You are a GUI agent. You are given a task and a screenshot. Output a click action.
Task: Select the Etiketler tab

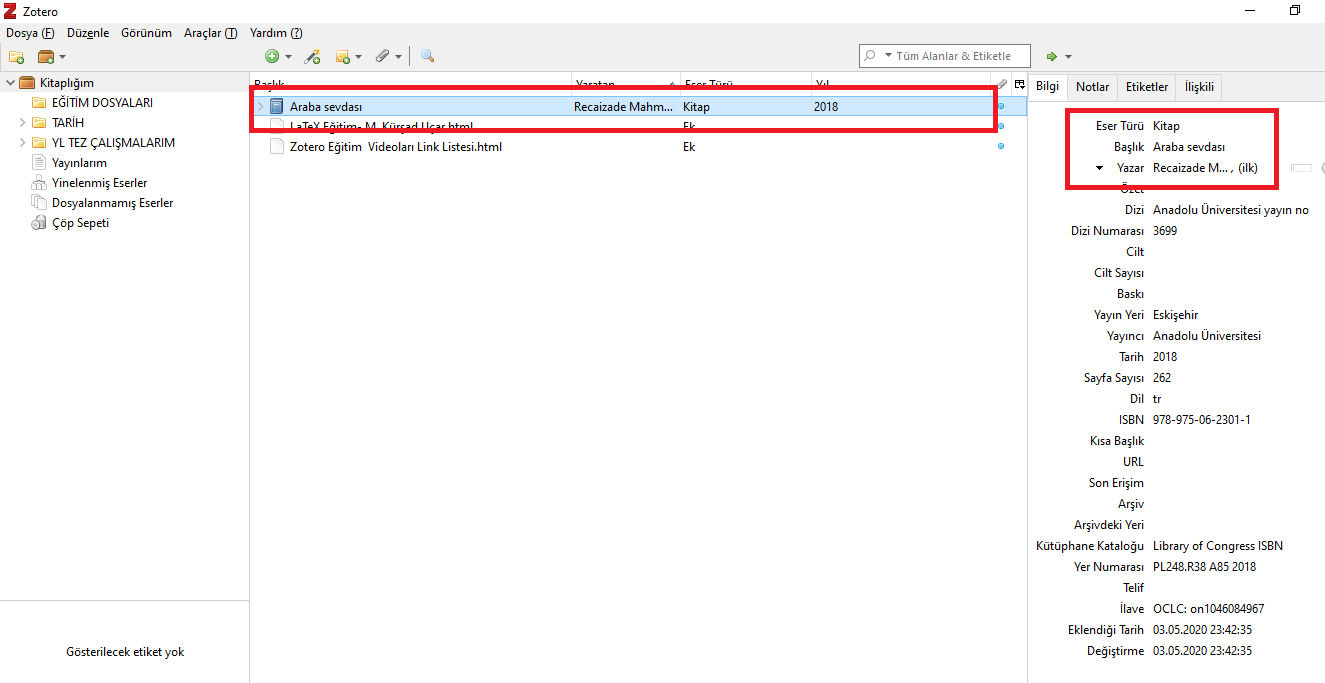click(1146, 86)
